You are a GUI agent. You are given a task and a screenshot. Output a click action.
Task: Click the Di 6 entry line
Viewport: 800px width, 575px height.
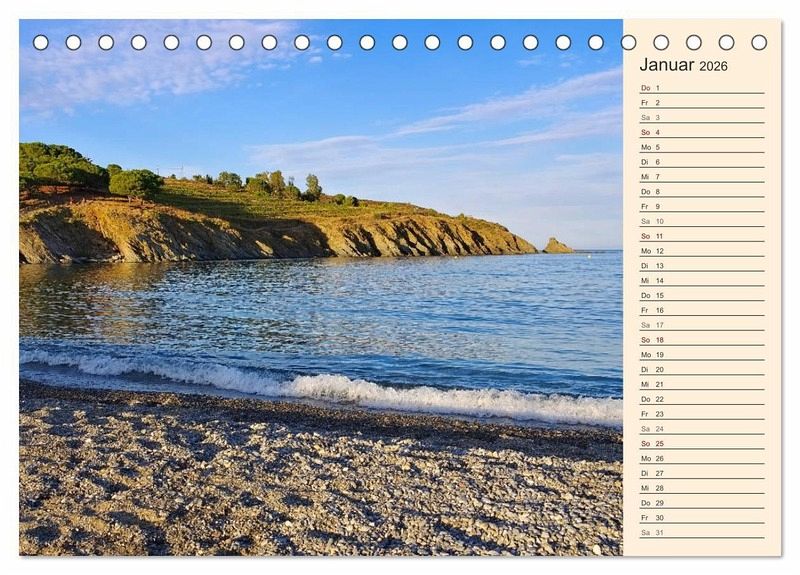pyautogui.click(x=701, y=162)
